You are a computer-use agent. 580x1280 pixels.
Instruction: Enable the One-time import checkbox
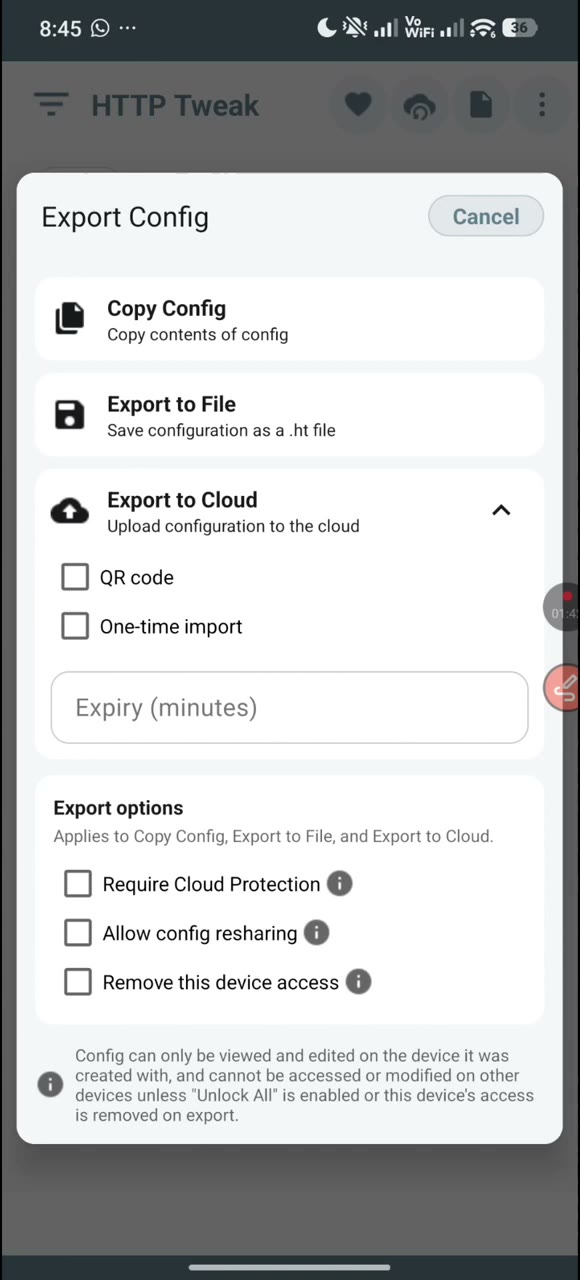pyautogui.click(x=75, y=626)
